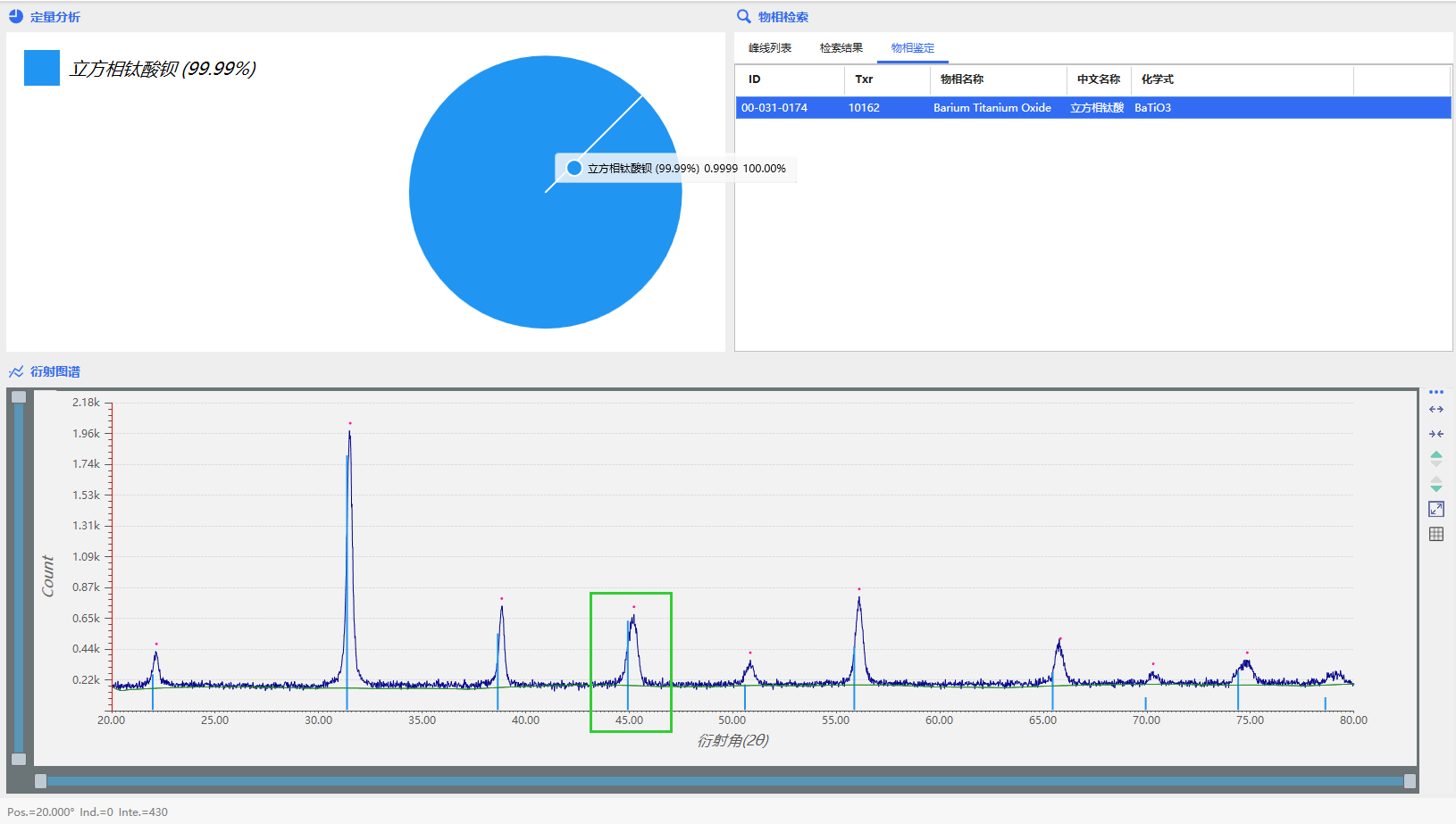The image size is (1456, 824).
Task: Click the pie icon beside 定量分析
Action: pyautogui.click(x=16, y=17)
